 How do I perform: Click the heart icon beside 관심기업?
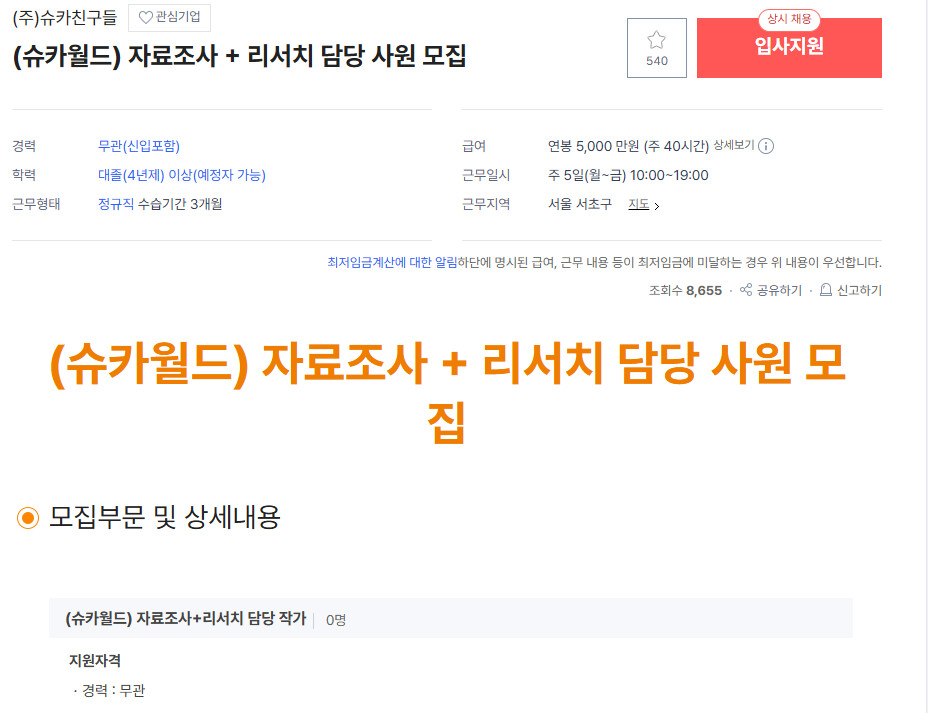coord(145,18)
